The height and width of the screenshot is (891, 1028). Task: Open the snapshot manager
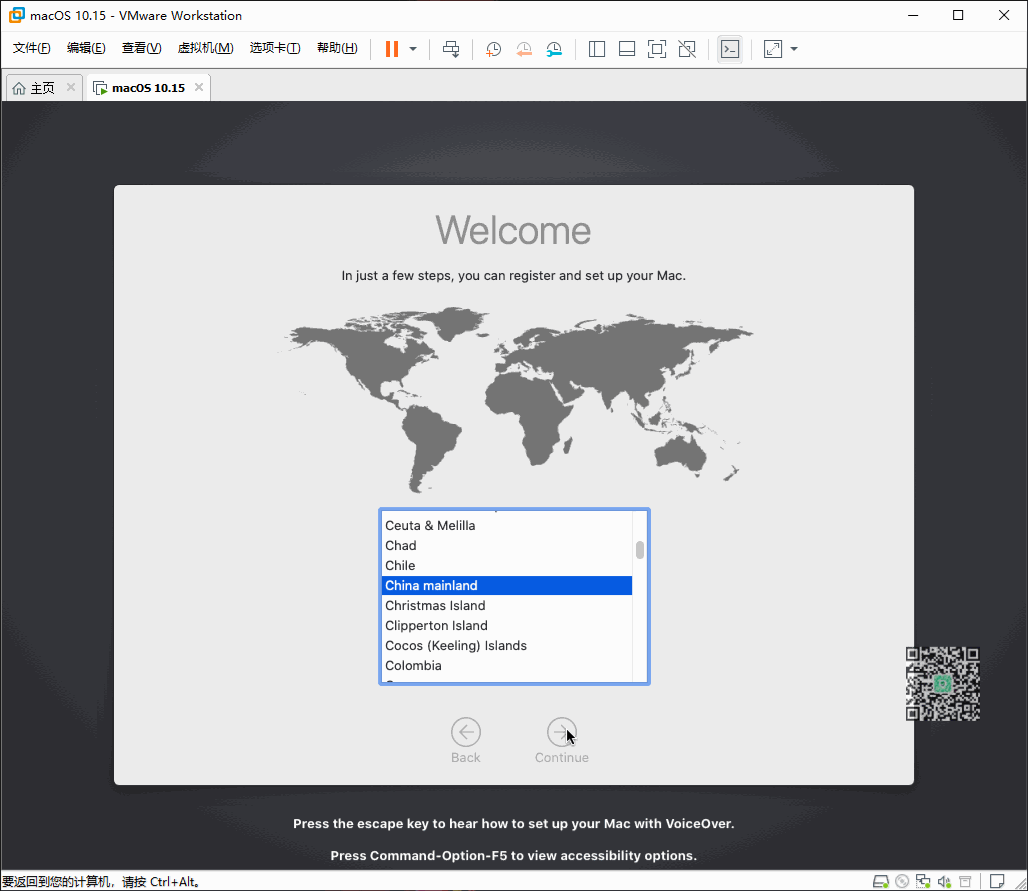click(x=554, y=49)
